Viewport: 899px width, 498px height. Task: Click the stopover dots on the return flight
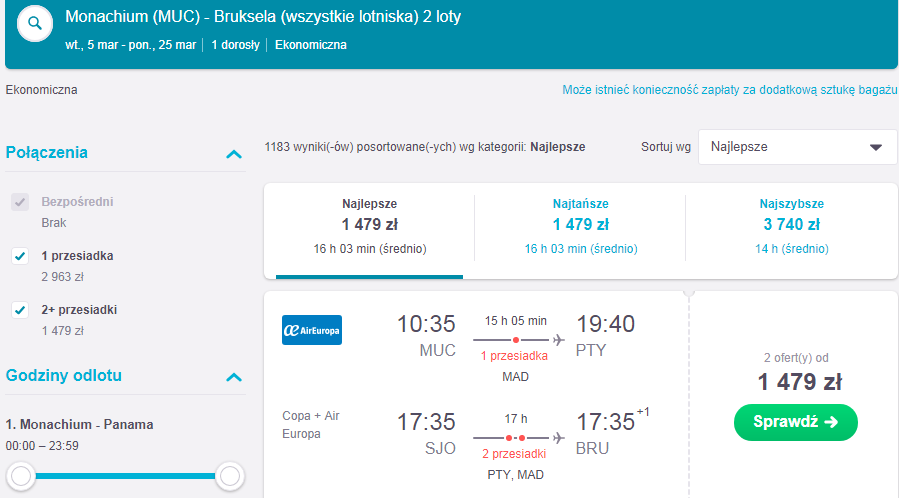515,438
